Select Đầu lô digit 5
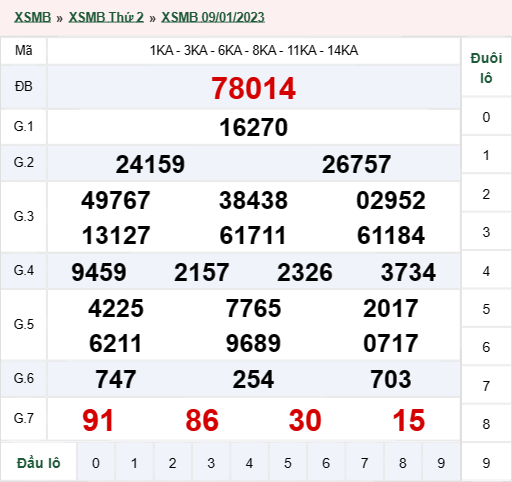Image resolution: width=512 pixels, height=482 pixels. [x=288, y=463]
